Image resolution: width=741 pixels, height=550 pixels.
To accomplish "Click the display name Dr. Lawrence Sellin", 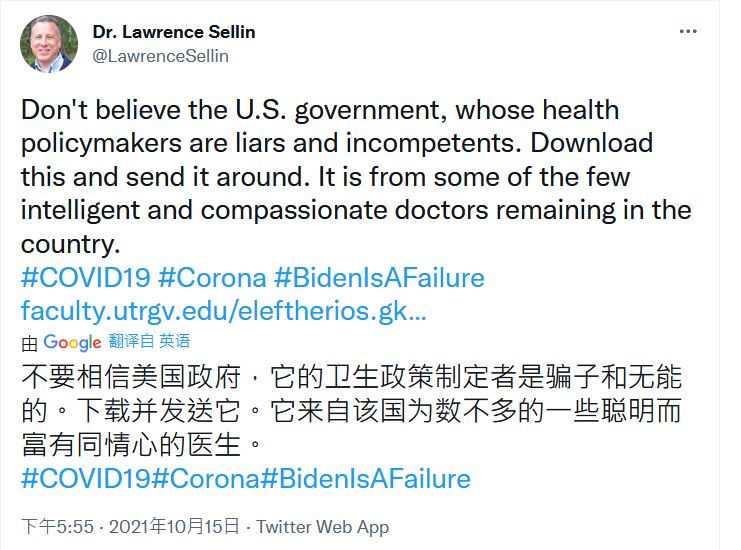I will pyautogui.click(x=173, y=31).
